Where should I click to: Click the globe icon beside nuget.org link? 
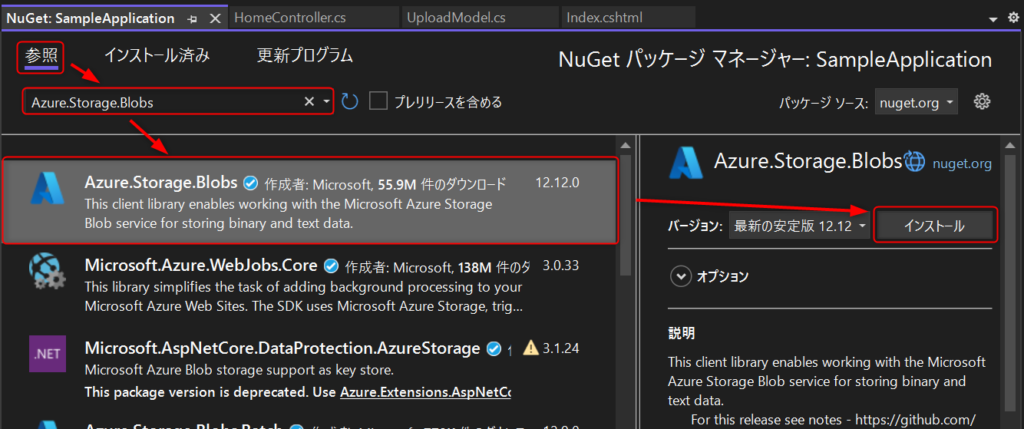coord(914,161)
